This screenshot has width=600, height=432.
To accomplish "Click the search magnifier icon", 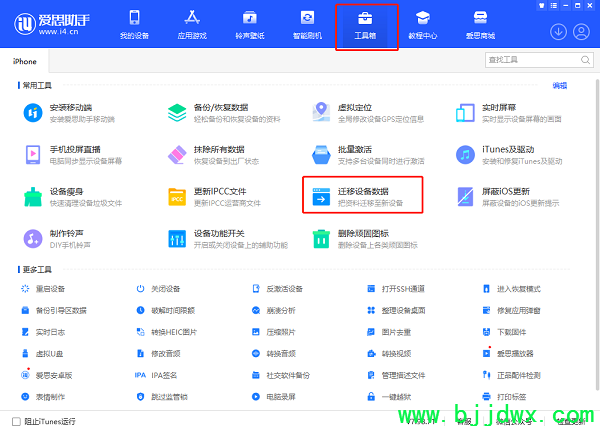I will [585, 60].
